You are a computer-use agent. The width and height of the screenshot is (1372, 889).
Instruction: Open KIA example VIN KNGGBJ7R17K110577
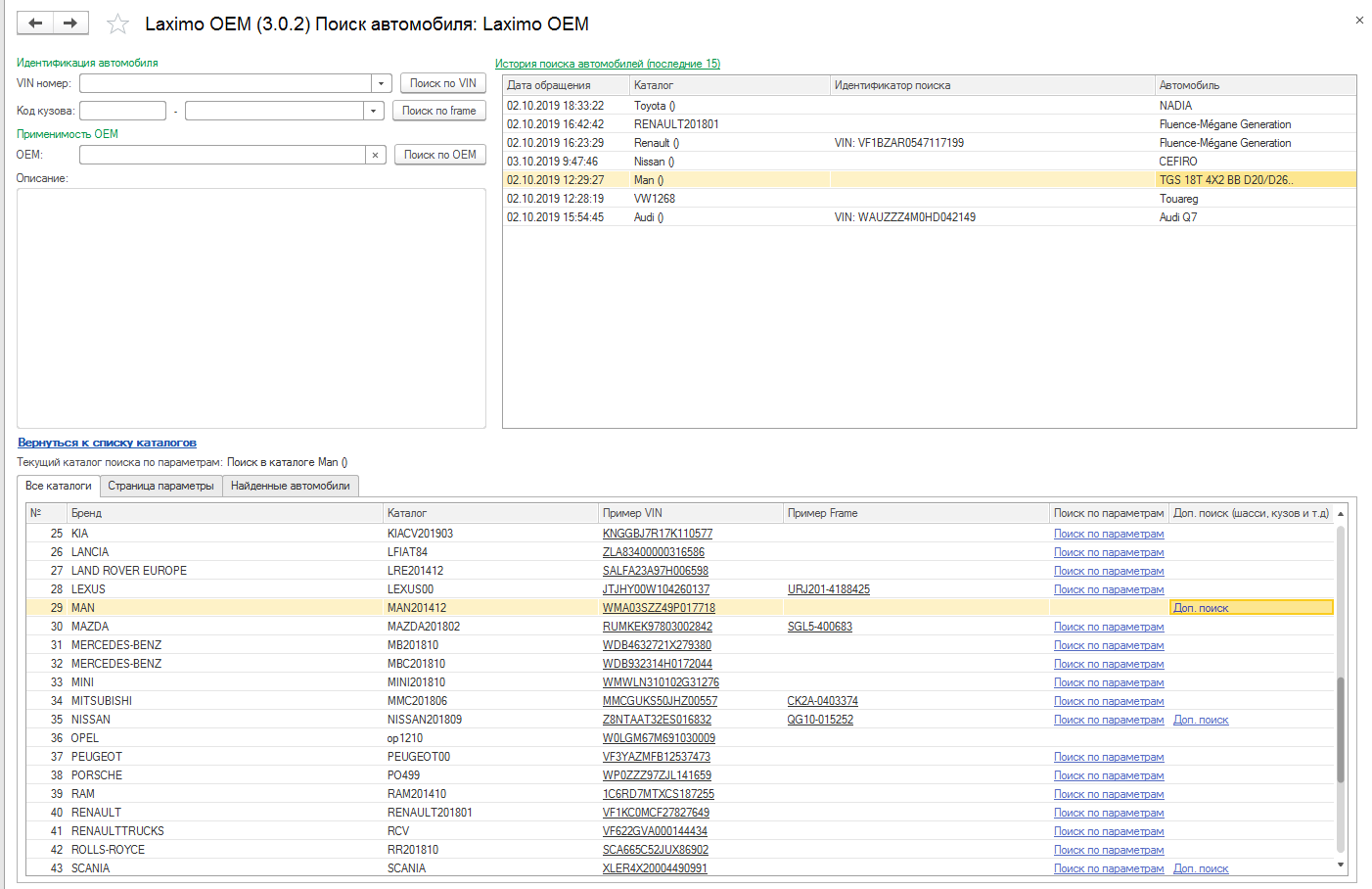pos(658,534)
